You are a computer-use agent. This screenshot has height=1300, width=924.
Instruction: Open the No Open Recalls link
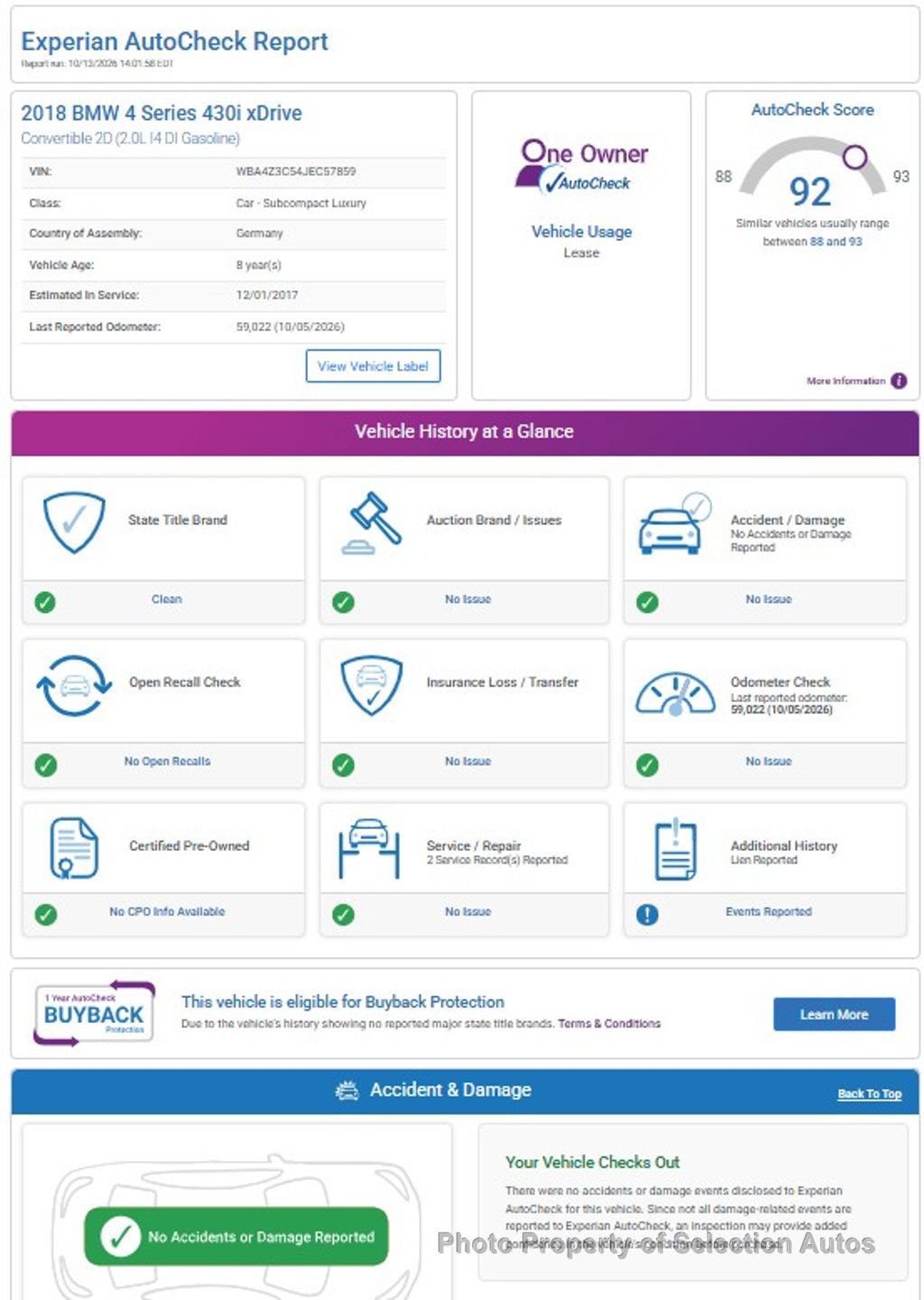click(167, 761)
